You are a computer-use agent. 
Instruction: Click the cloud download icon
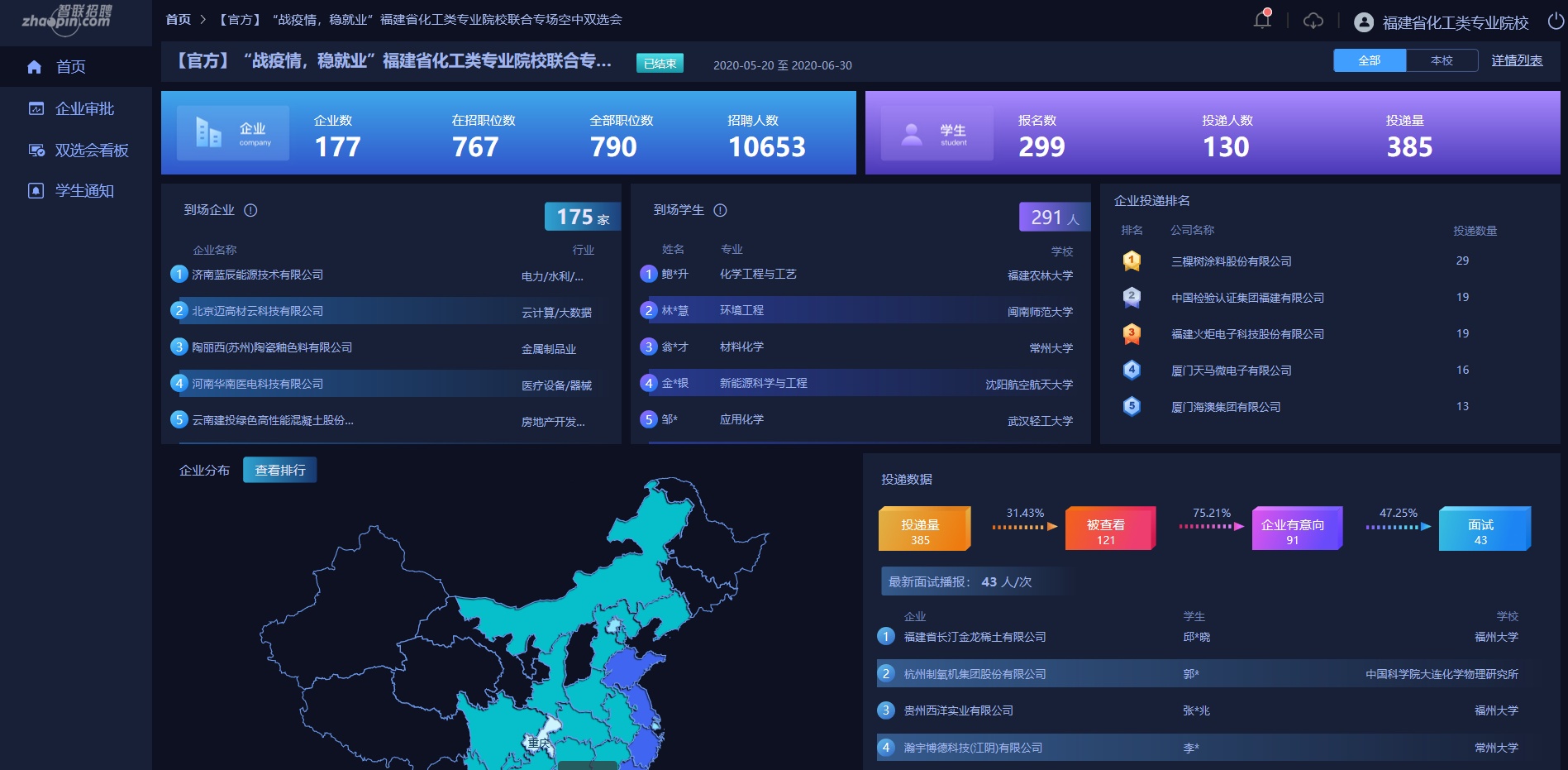(x=1313, y=21)
